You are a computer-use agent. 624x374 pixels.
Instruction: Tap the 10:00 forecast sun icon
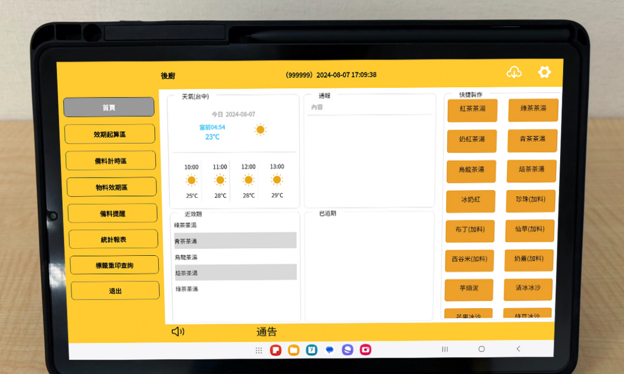[191, 181]
